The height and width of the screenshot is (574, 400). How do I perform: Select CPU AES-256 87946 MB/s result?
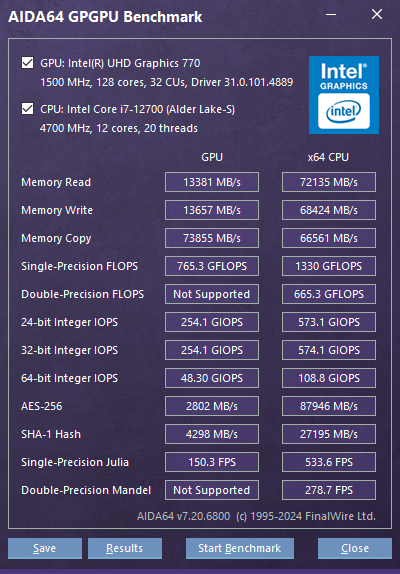pyautogui.click(x=329, y=406)
